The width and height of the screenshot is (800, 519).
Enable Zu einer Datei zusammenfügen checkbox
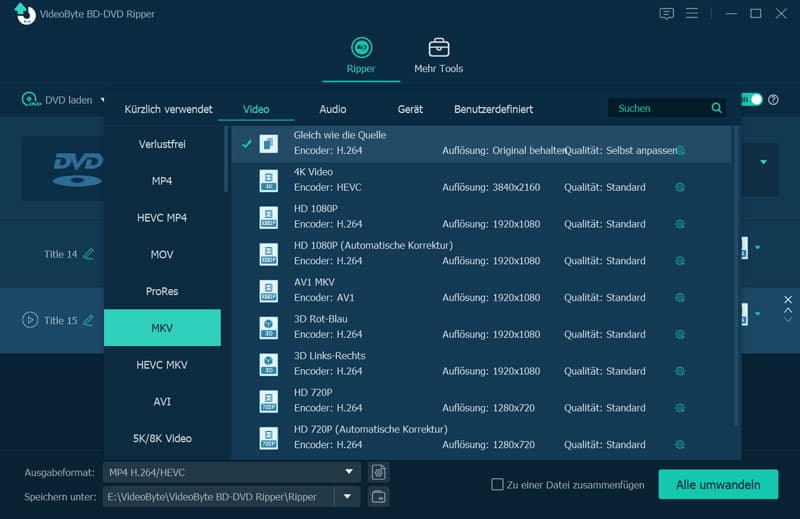tap(497, 484)
